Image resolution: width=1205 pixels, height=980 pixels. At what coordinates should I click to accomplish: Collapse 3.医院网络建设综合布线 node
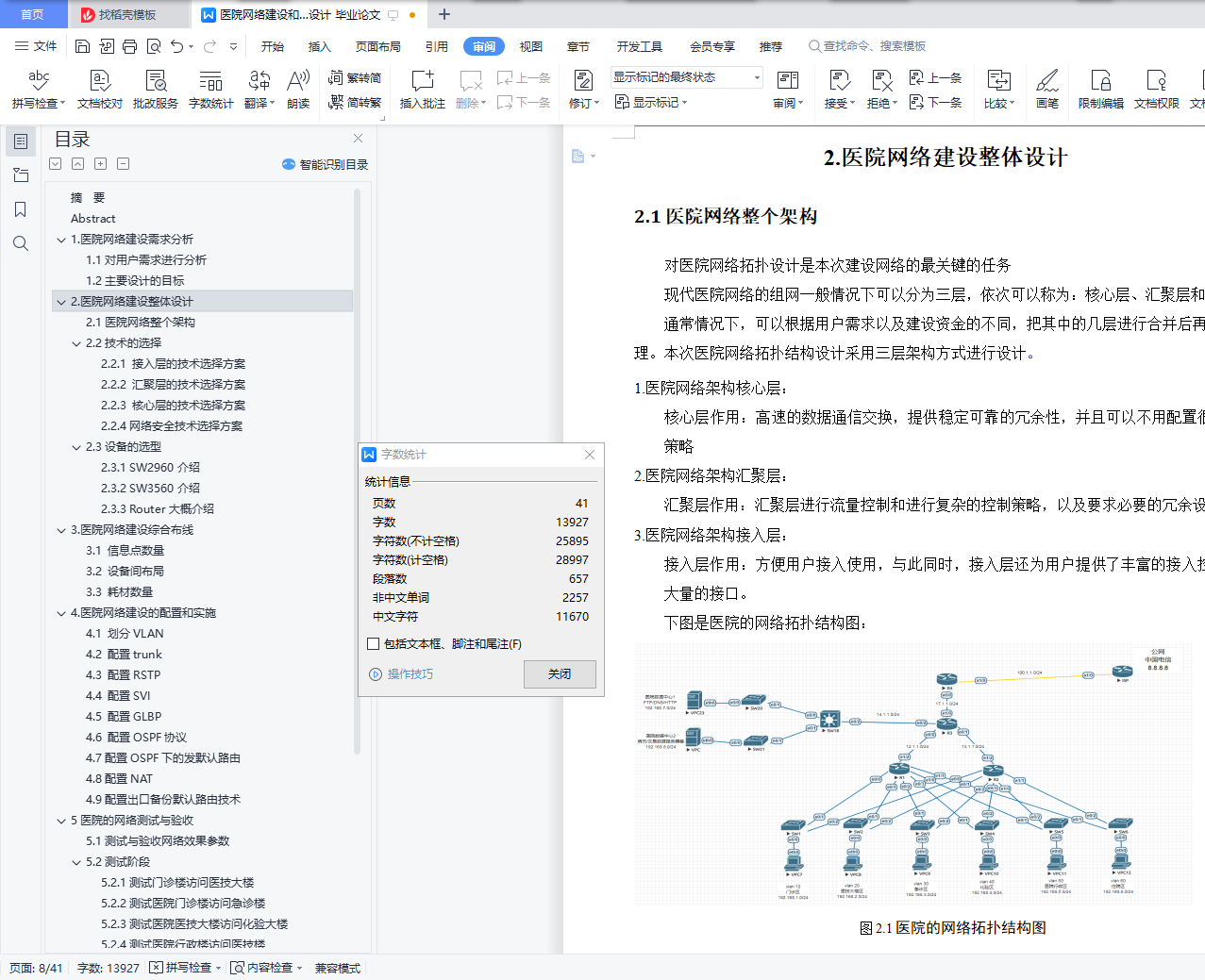tap(61, 530)
